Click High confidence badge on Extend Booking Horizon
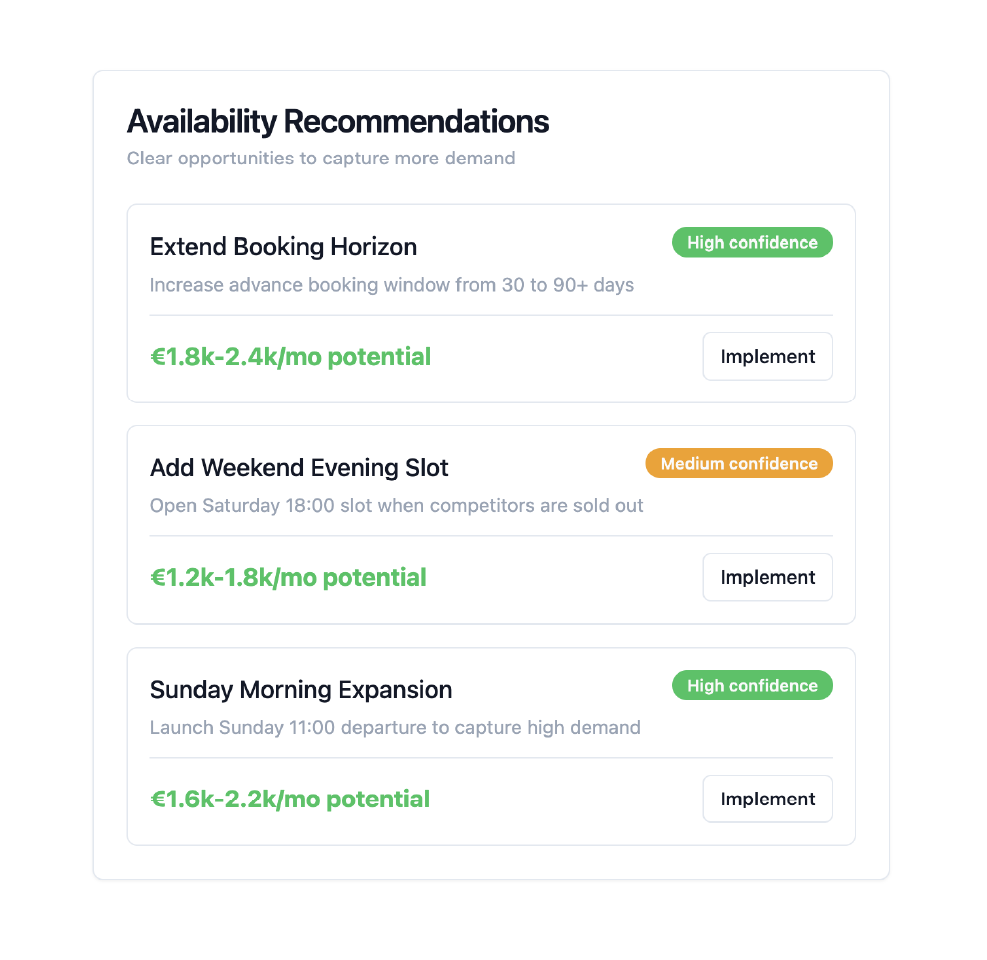This screenshot has height=960, width=987. [x=752, y=243]
